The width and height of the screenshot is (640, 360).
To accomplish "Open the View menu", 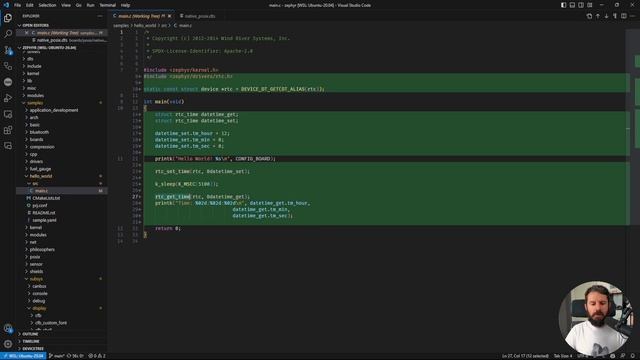I will (x=66, y=5).
